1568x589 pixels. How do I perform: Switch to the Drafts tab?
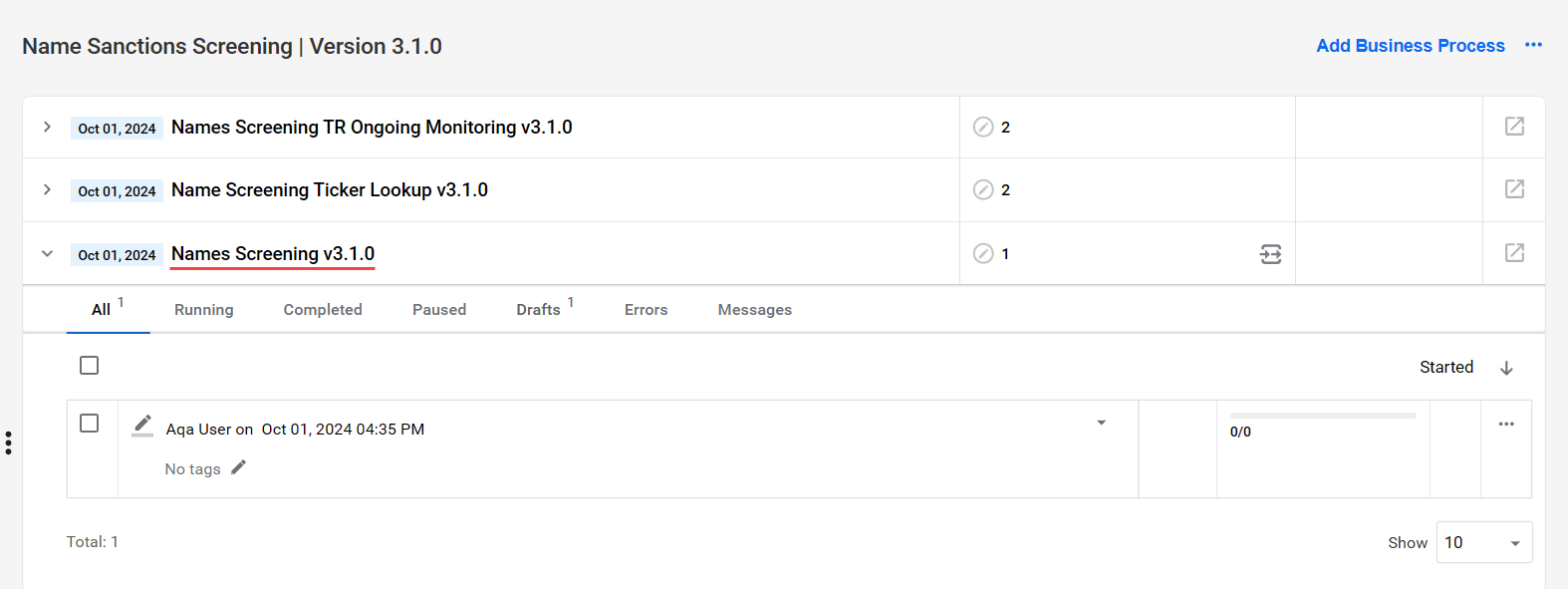click(539, 310)
